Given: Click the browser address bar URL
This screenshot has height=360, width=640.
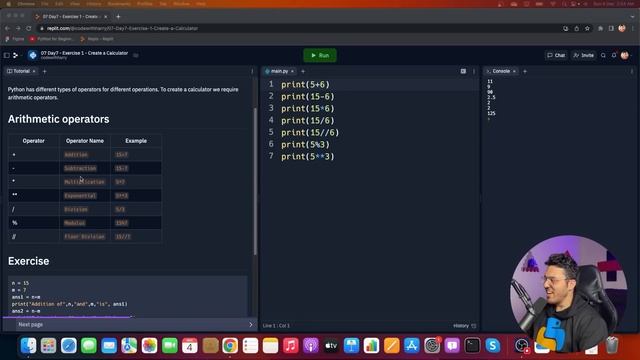Looking at the screenshot, I should [122, 28].
